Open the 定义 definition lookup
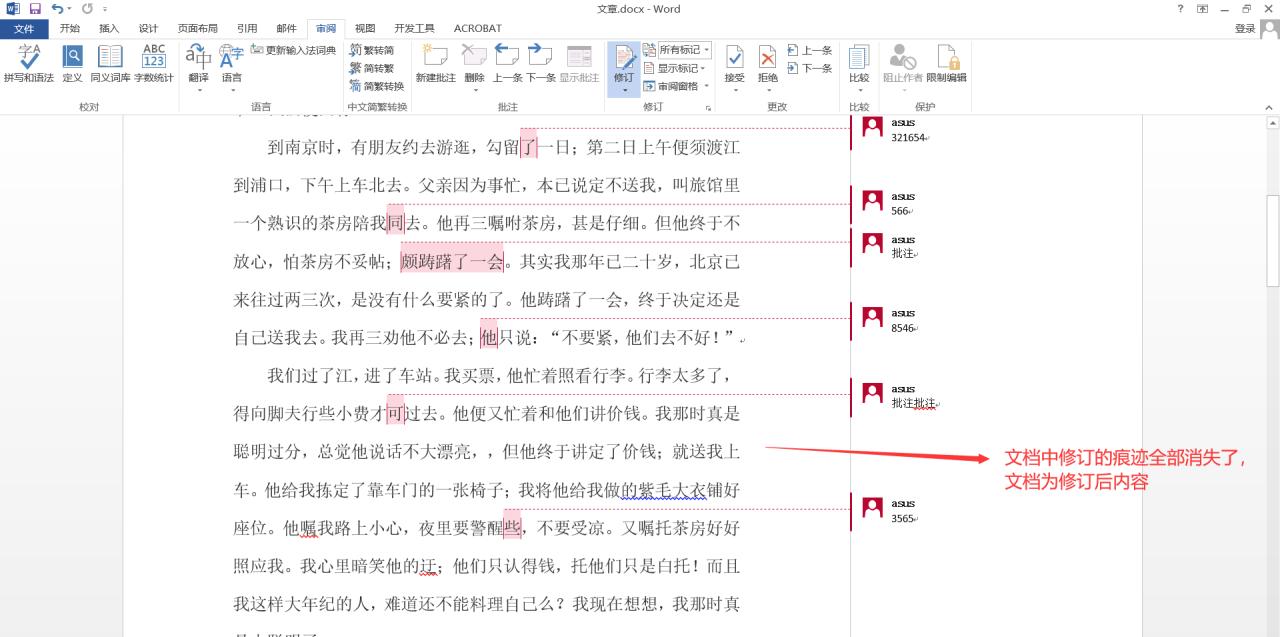The image size is (1280, 637). tap(73, 64)
